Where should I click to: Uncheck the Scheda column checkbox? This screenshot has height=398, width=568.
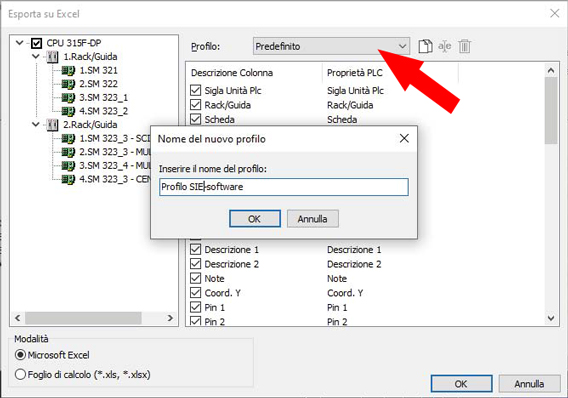[196, 119]
